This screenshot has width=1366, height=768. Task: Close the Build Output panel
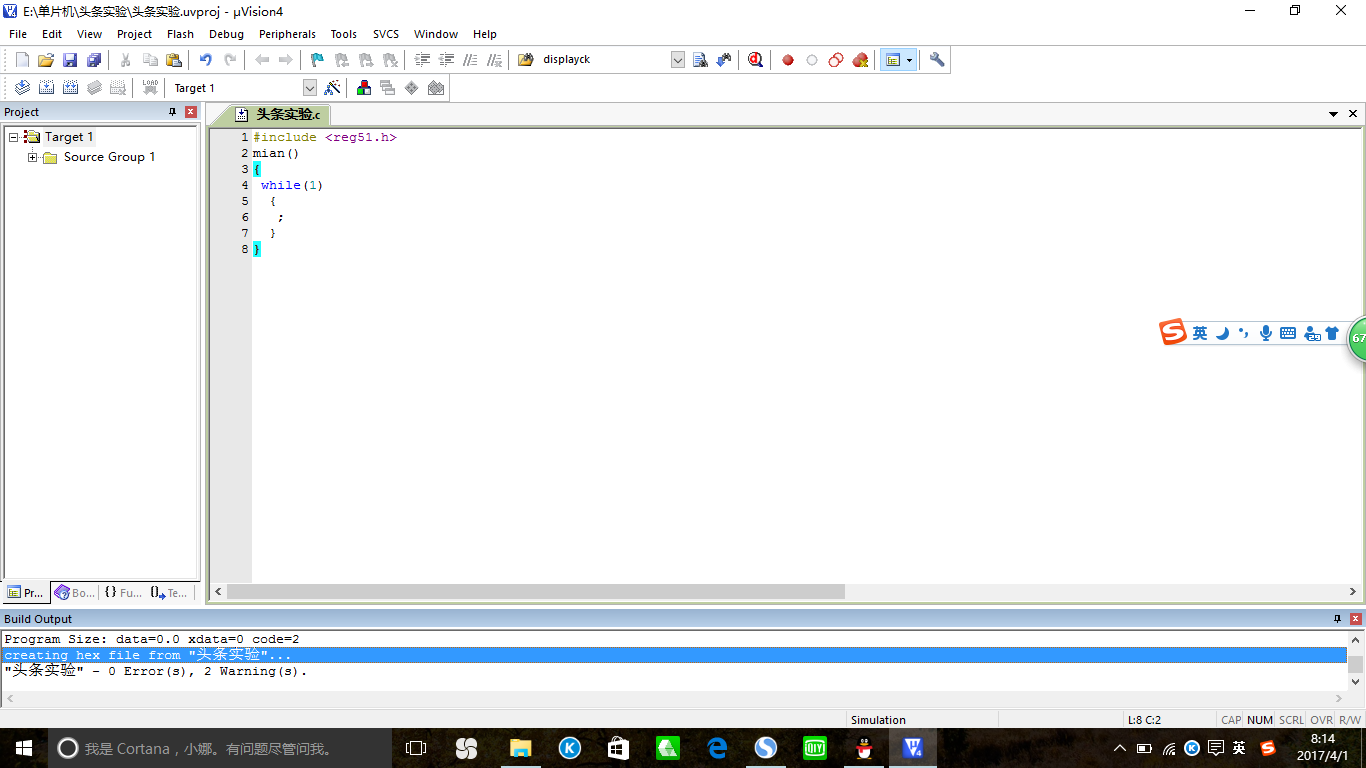pos(1357,619)
